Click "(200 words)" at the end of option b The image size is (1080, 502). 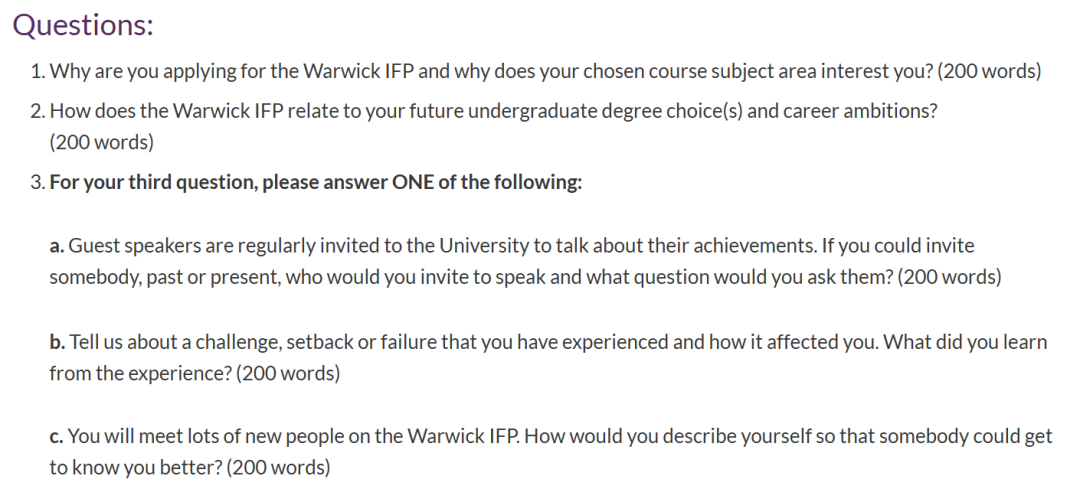[288, 374]
